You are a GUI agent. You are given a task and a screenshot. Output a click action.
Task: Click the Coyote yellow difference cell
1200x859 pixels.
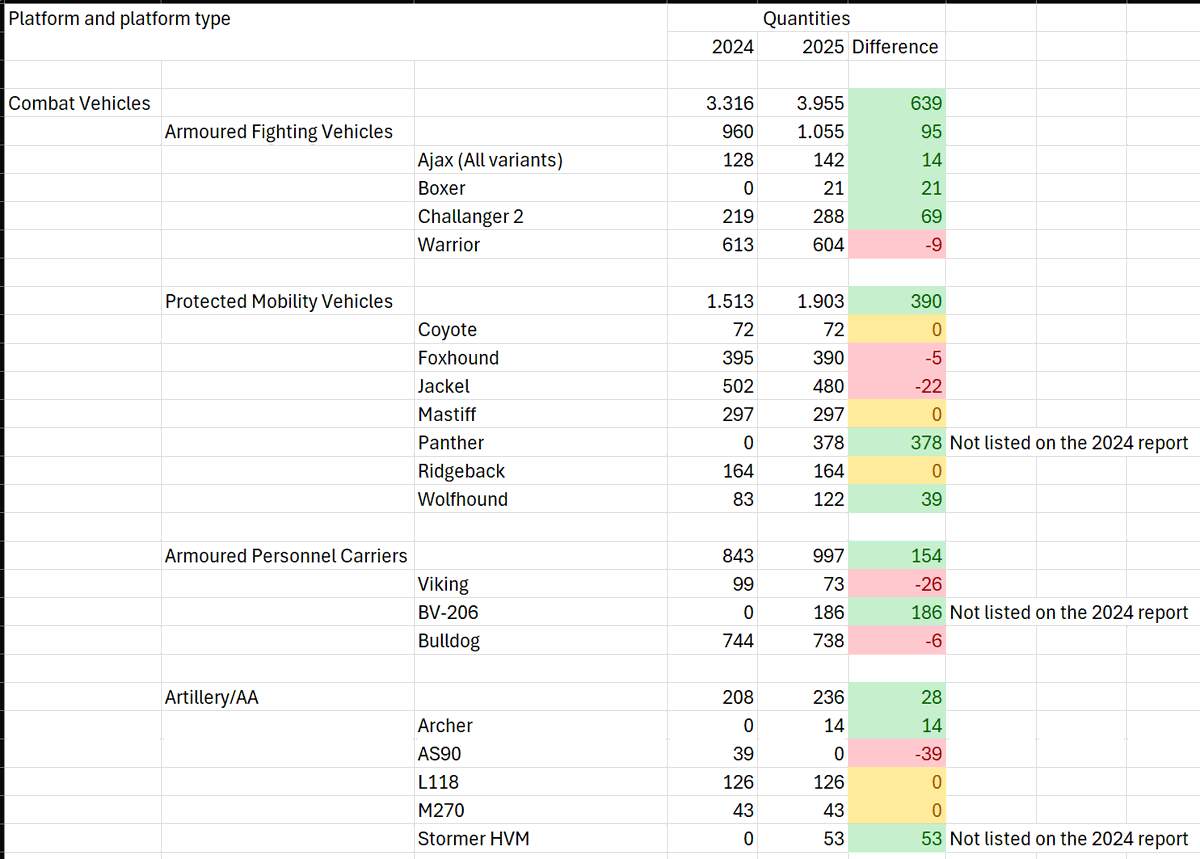(896, 329)
